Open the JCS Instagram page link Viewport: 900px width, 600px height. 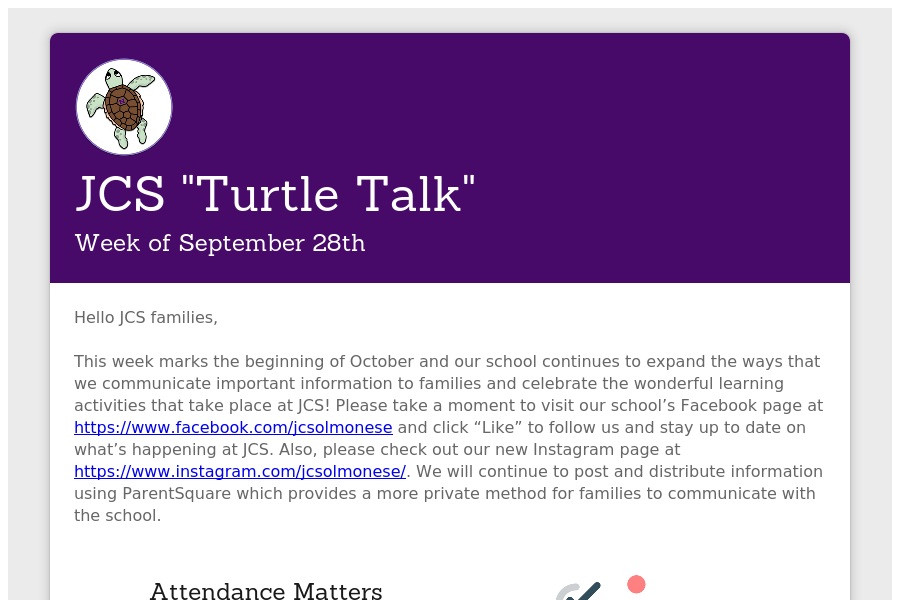pyautogui.click(x=240, y=472)
